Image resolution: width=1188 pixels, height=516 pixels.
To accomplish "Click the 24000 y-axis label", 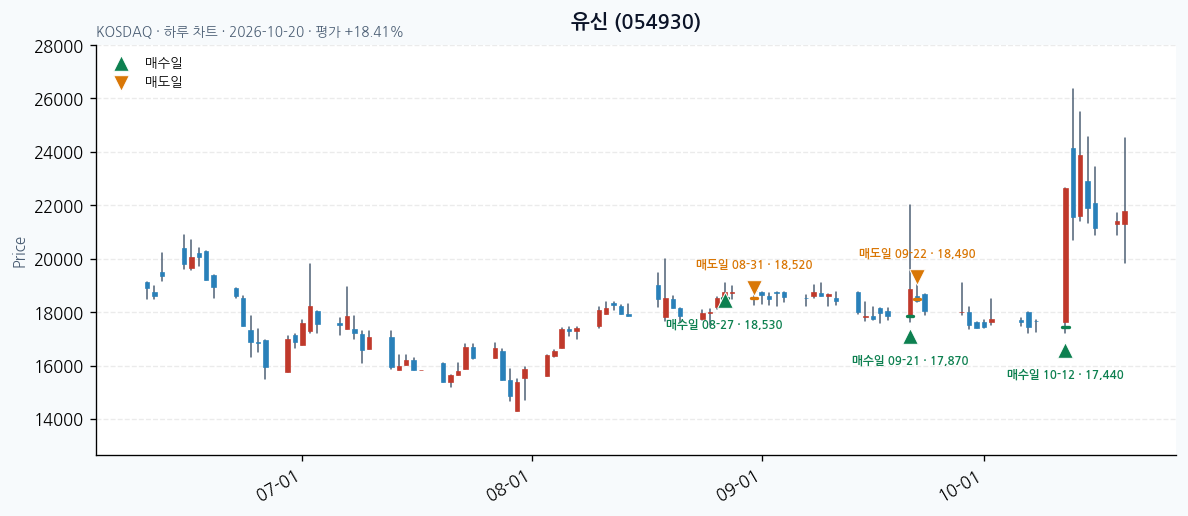I will (x=59, y=153).
